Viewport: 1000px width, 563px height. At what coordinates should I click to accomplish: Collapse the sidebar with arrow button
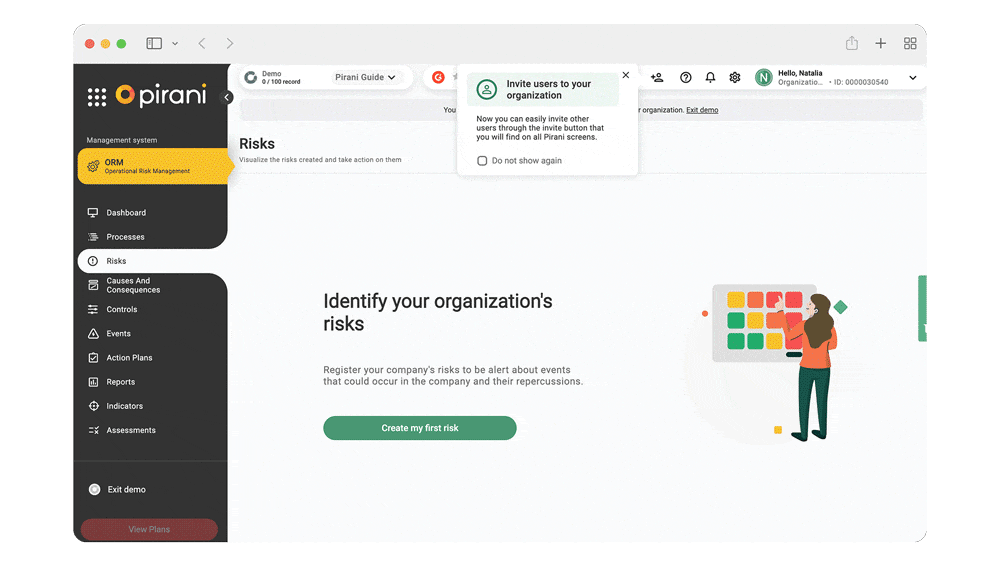tap(227, 97)
